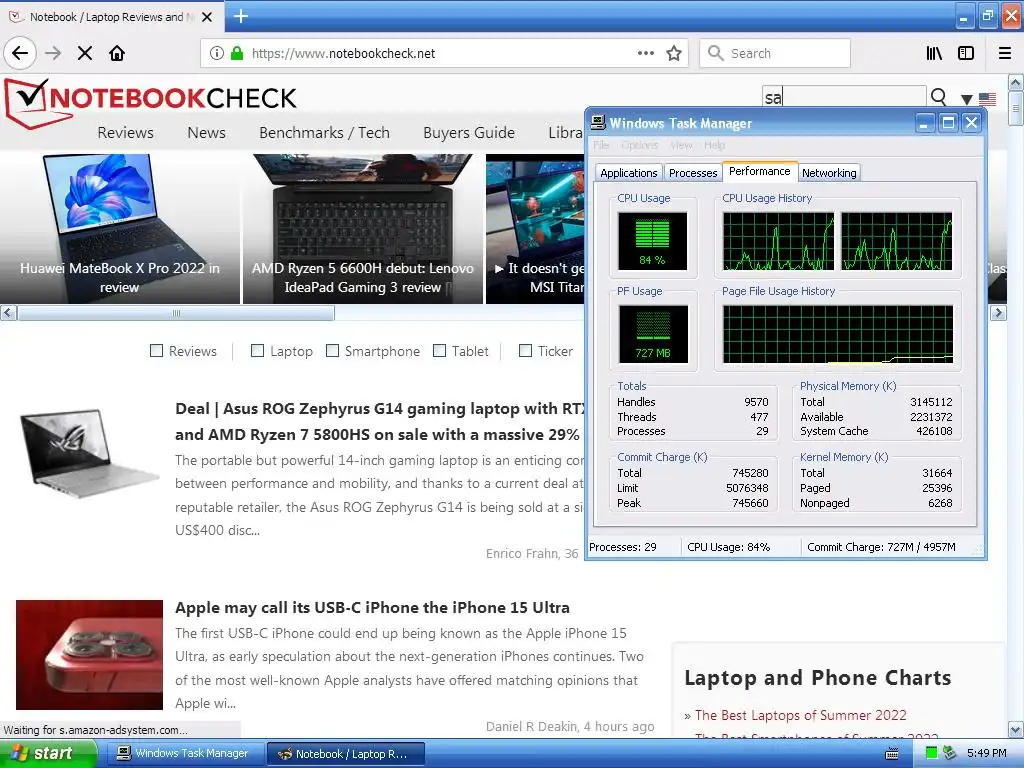Open the US flag language selector
The width and height of the screenshot is (1024, 768).
click(x=987, y=99)
